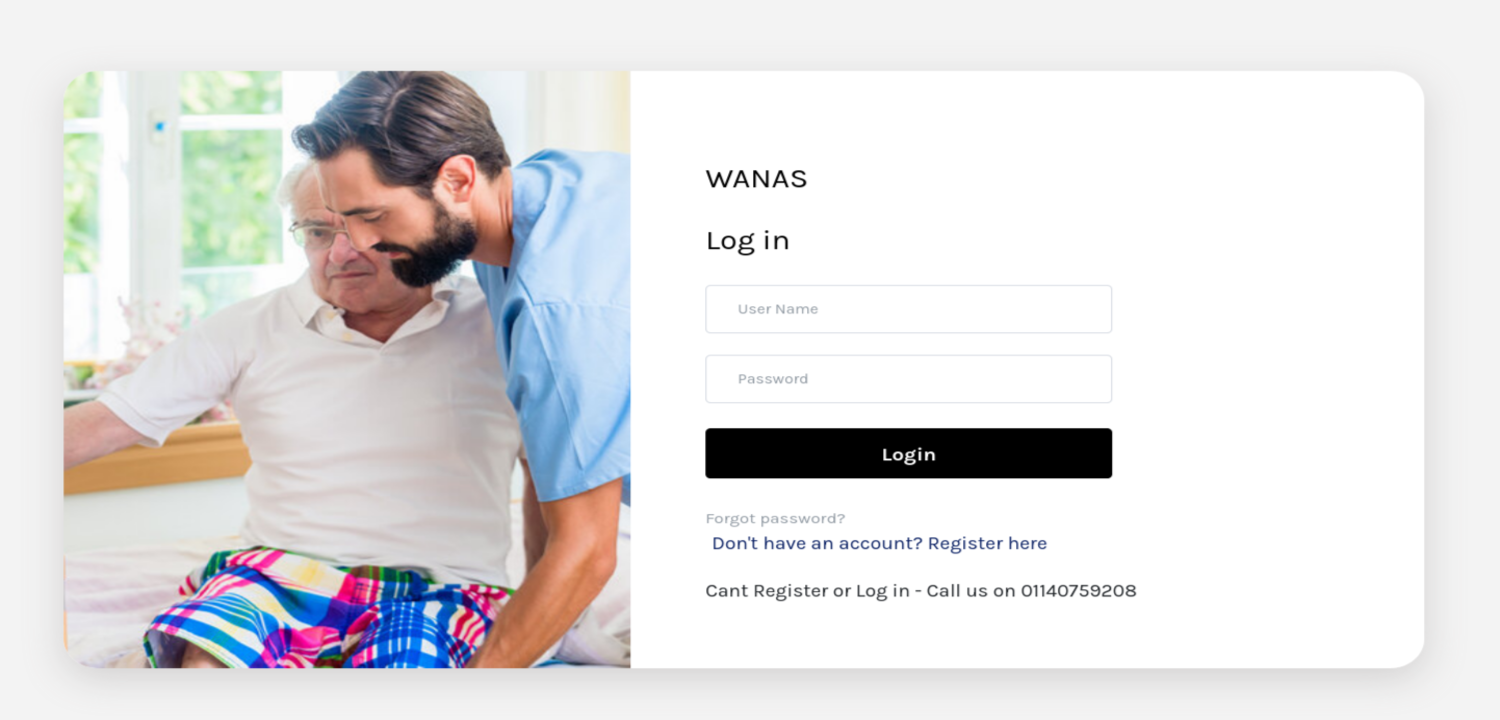Select the Password input field
Screen dimensions: 1500x720
tap(908, 379)
